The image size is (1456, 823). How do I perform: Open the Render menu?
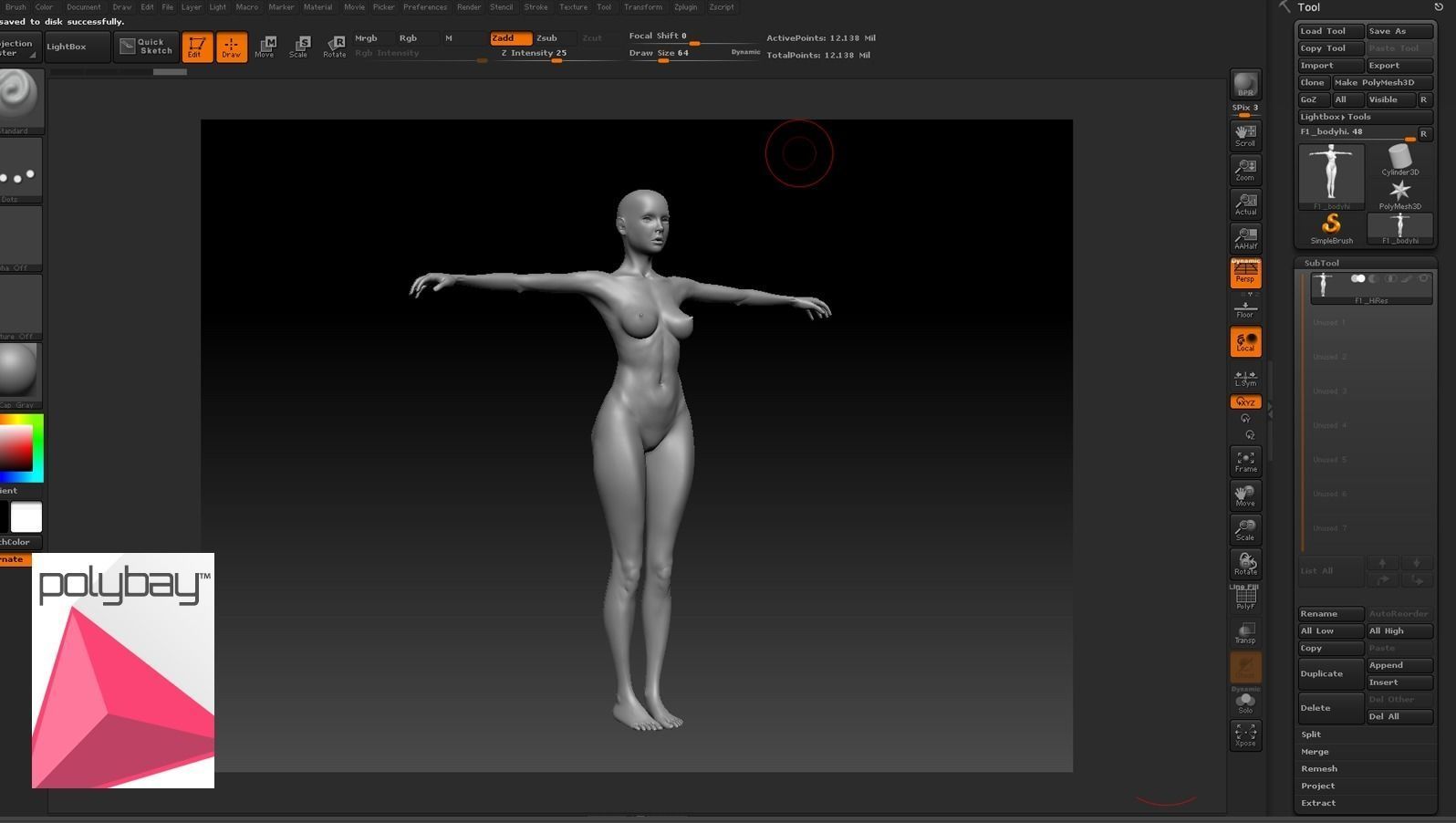tap(469, 7)
